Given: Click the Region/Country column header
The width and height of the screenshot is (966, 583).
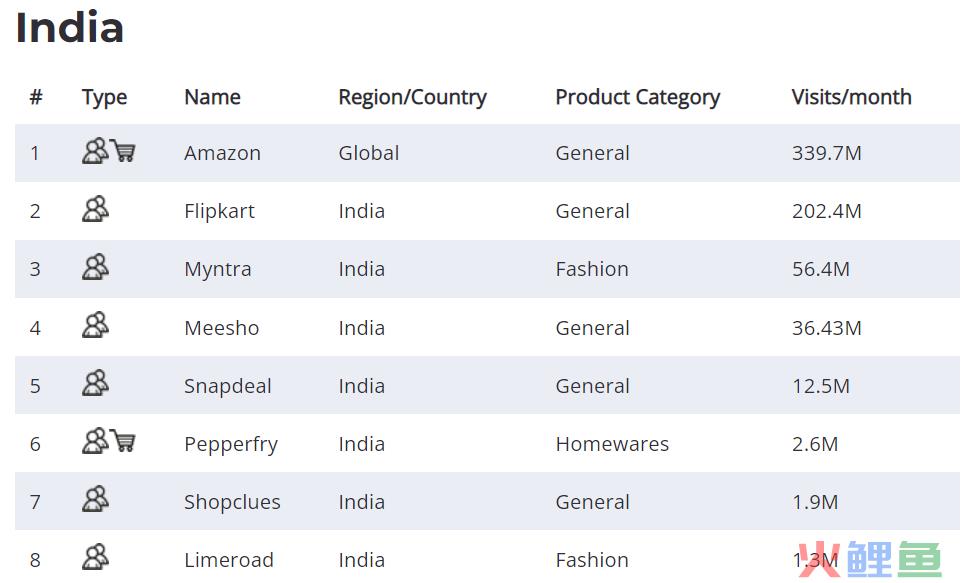Looking at the screenshot, I should coord(412,97).
